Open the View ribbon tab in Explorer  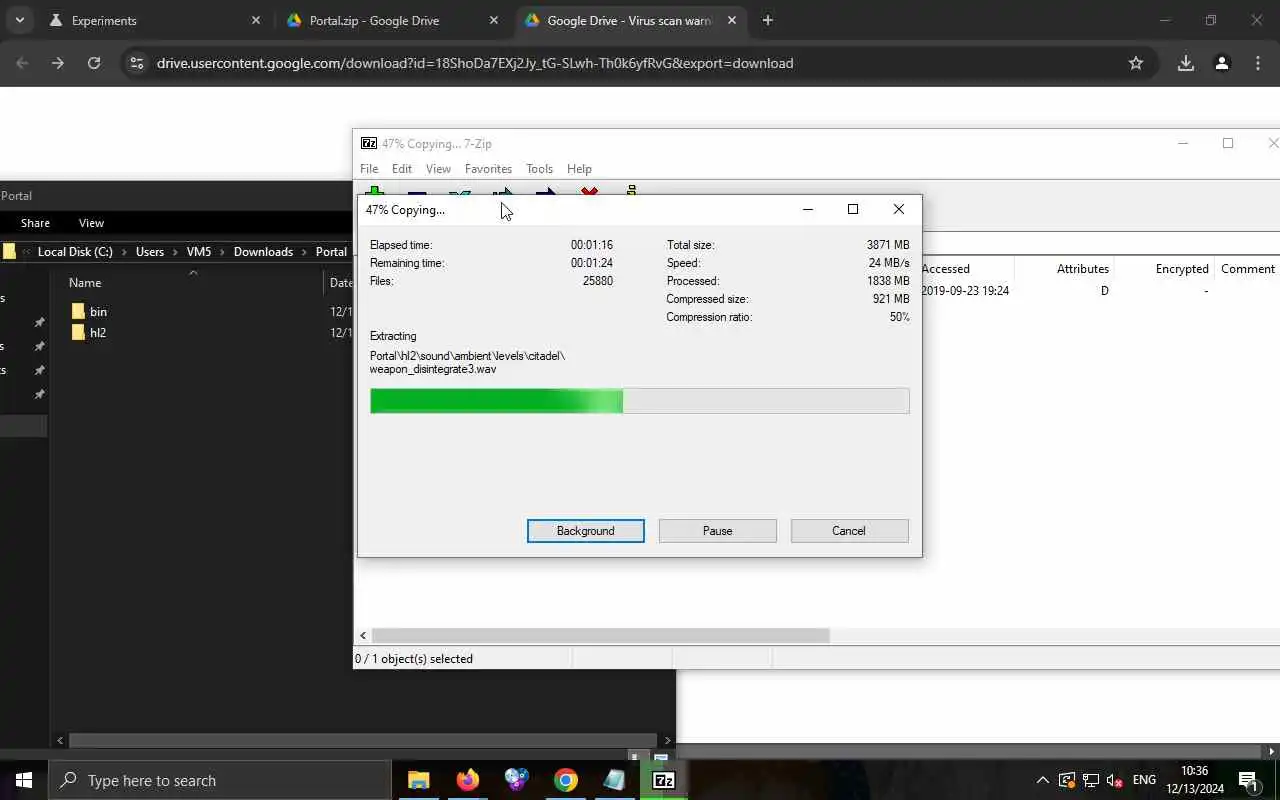[91, 223]
